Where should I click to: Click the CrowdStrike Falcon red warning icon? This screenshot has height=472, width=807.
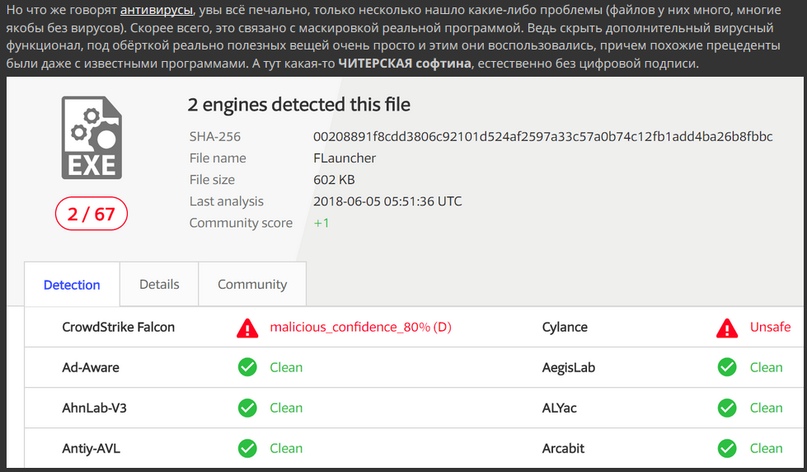(x=248, y=327)
